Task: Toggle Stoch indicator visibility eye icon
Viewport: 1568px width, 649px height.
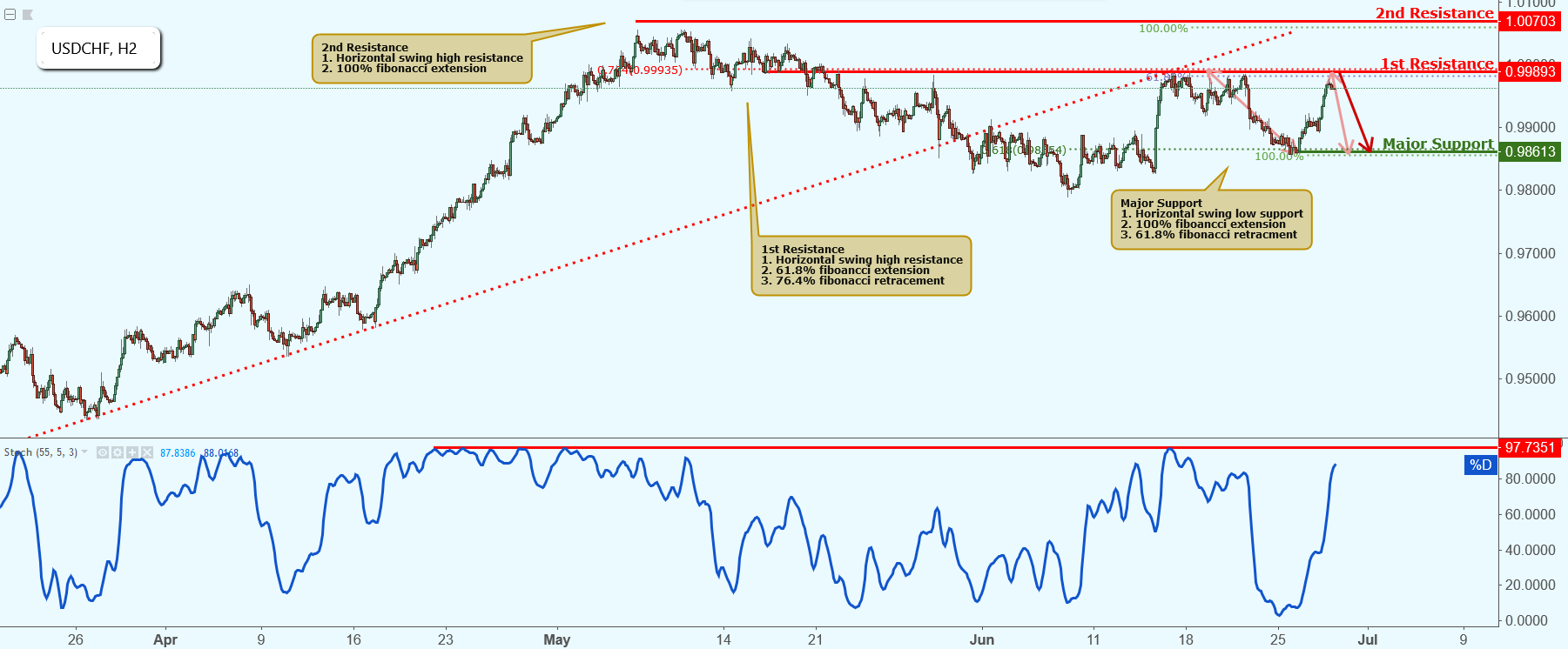Action: 103,452
